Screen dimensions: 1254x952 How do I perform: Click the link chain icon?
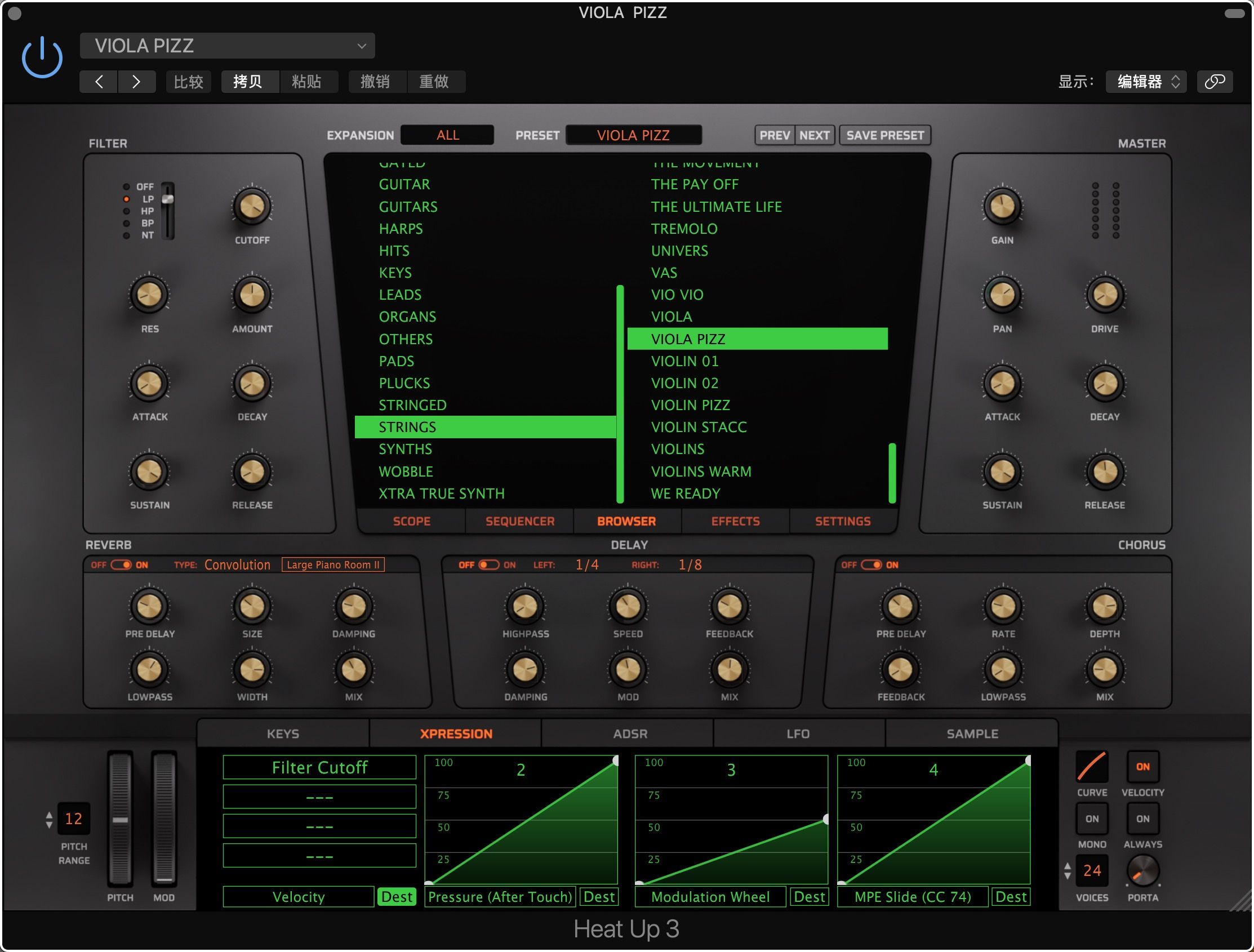[1215, 82]
